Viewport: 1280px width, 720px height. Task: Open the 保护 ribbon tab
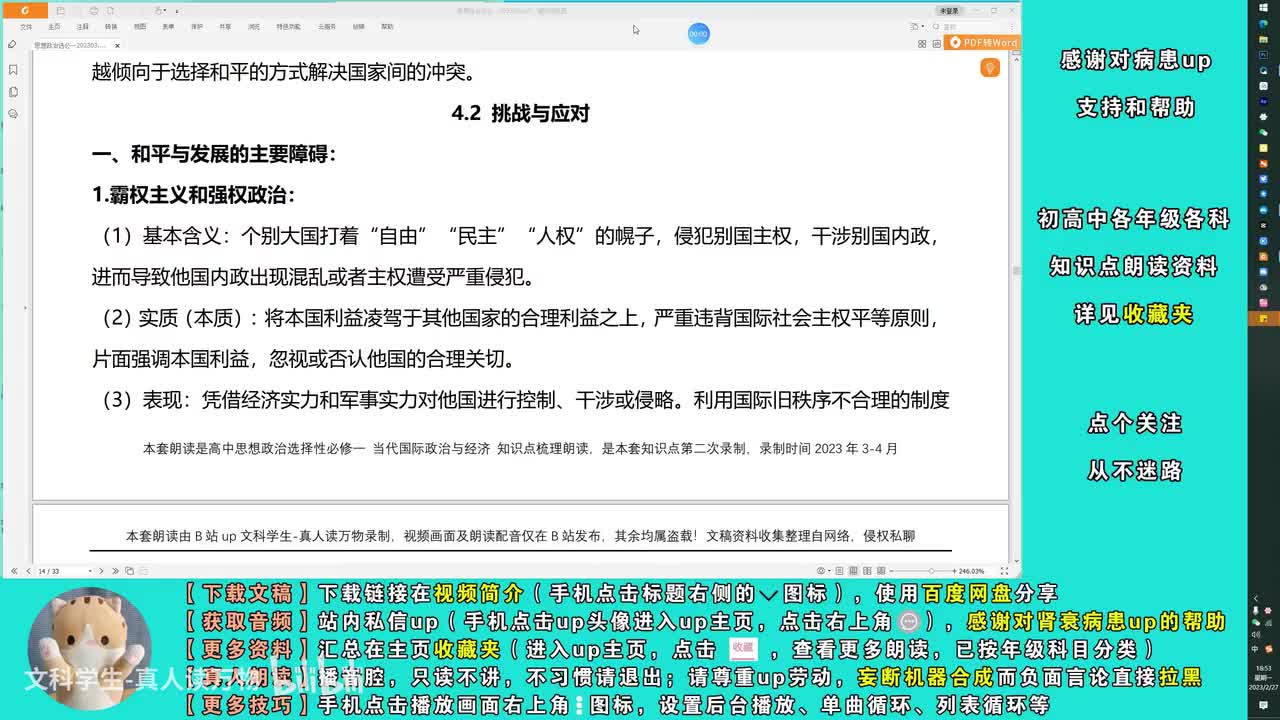coord(197,27)
